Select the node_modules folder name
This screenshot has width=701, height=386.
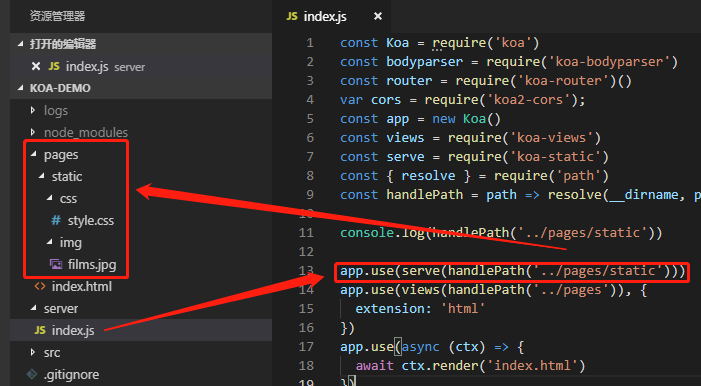click(86, 132)
